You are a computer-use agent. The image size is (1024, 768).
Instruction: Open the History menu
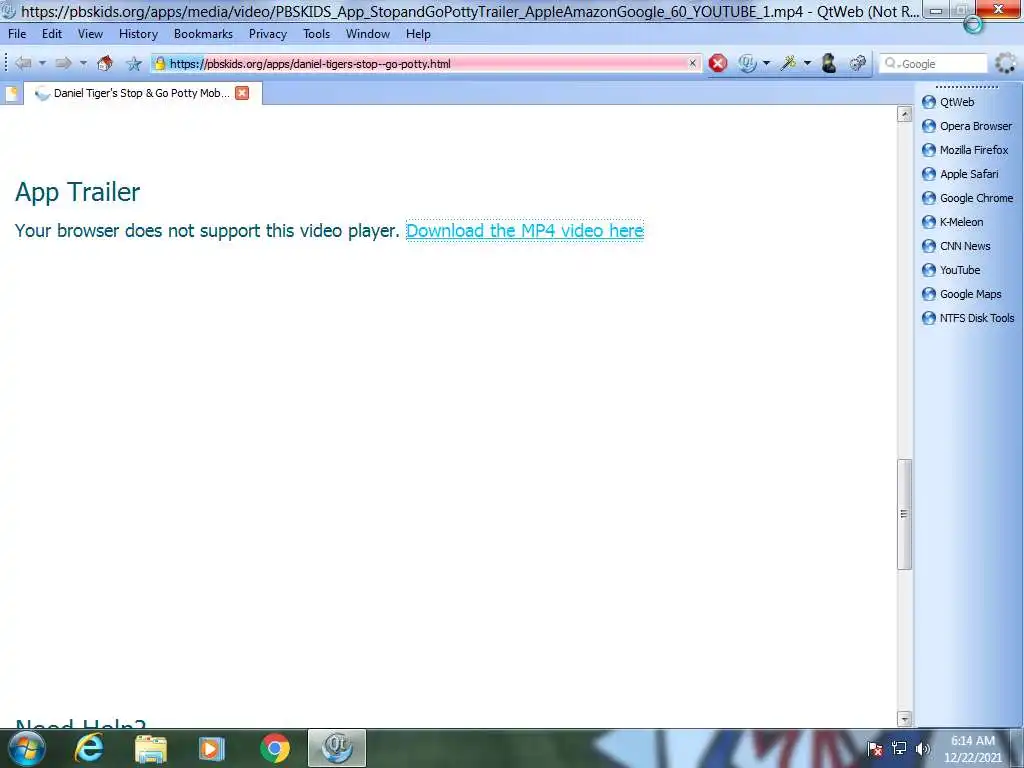[138, 34]
